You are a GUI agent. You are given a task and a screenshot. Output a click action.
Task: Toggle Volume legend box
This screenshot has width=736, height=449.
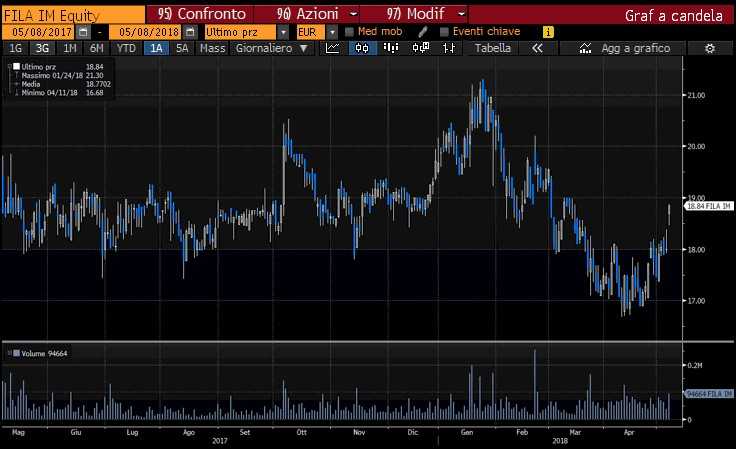pos(16,353)
